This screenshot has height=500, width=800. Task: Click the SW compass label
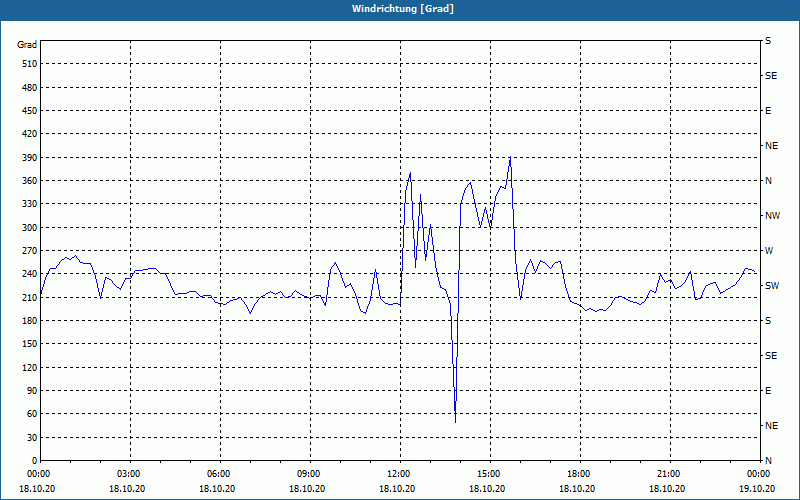772,286
